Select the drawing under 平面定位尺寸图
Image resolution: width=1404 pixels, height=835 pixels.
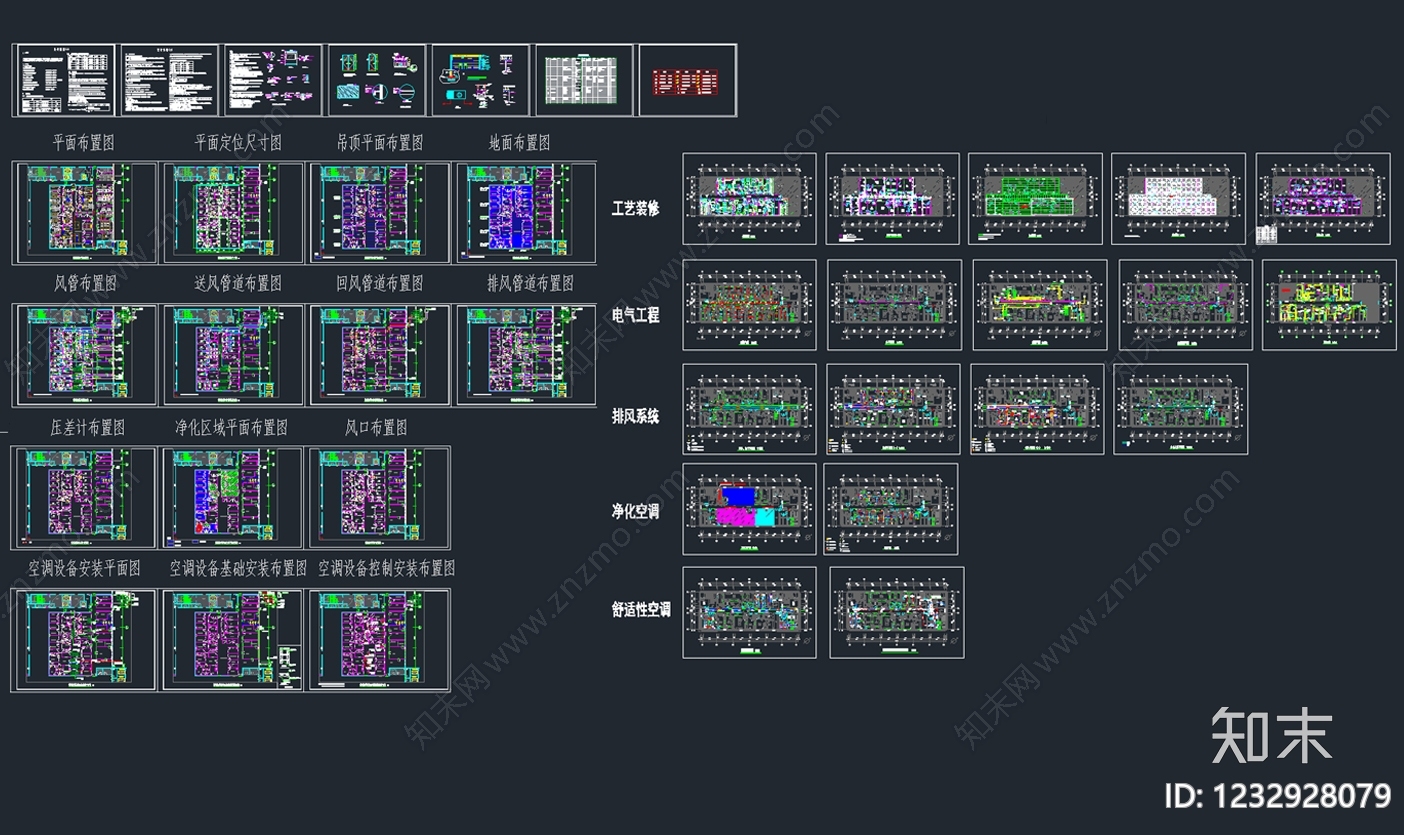[x=232, y=214]
